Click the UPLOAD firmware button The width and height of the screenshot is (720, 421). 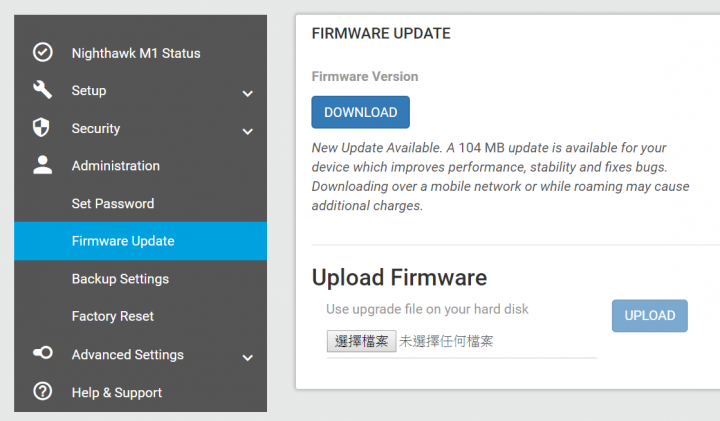click(650, 315)
